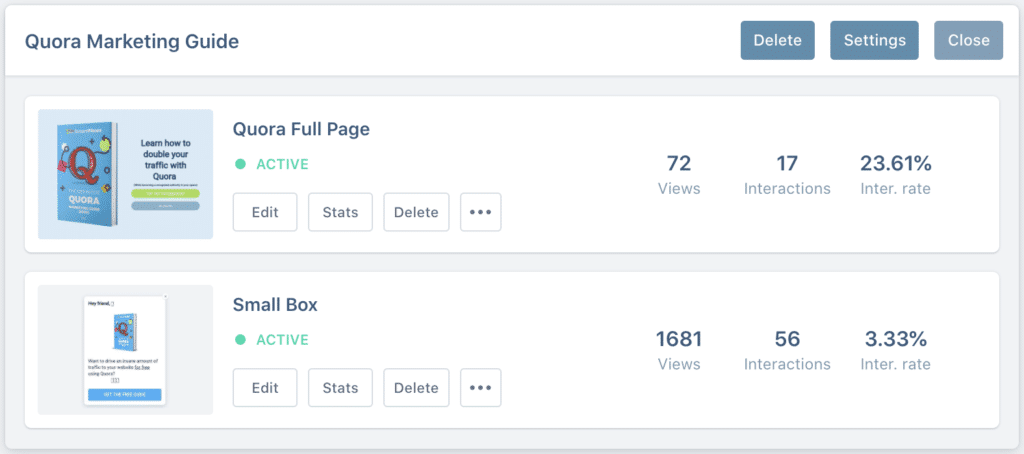1024x454 pixels.
Task: Click the ACTIVE status label of Small Box
Action: 282,340
